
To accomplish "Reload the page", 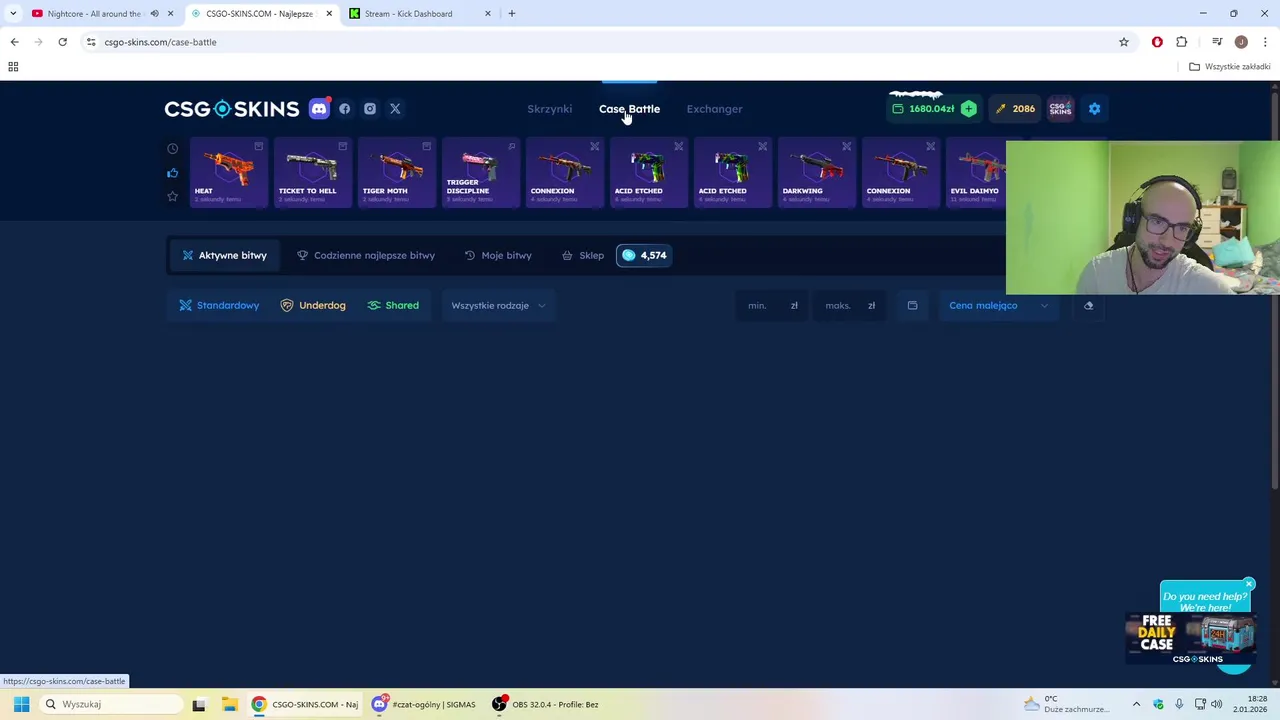I will coord(62,42).
